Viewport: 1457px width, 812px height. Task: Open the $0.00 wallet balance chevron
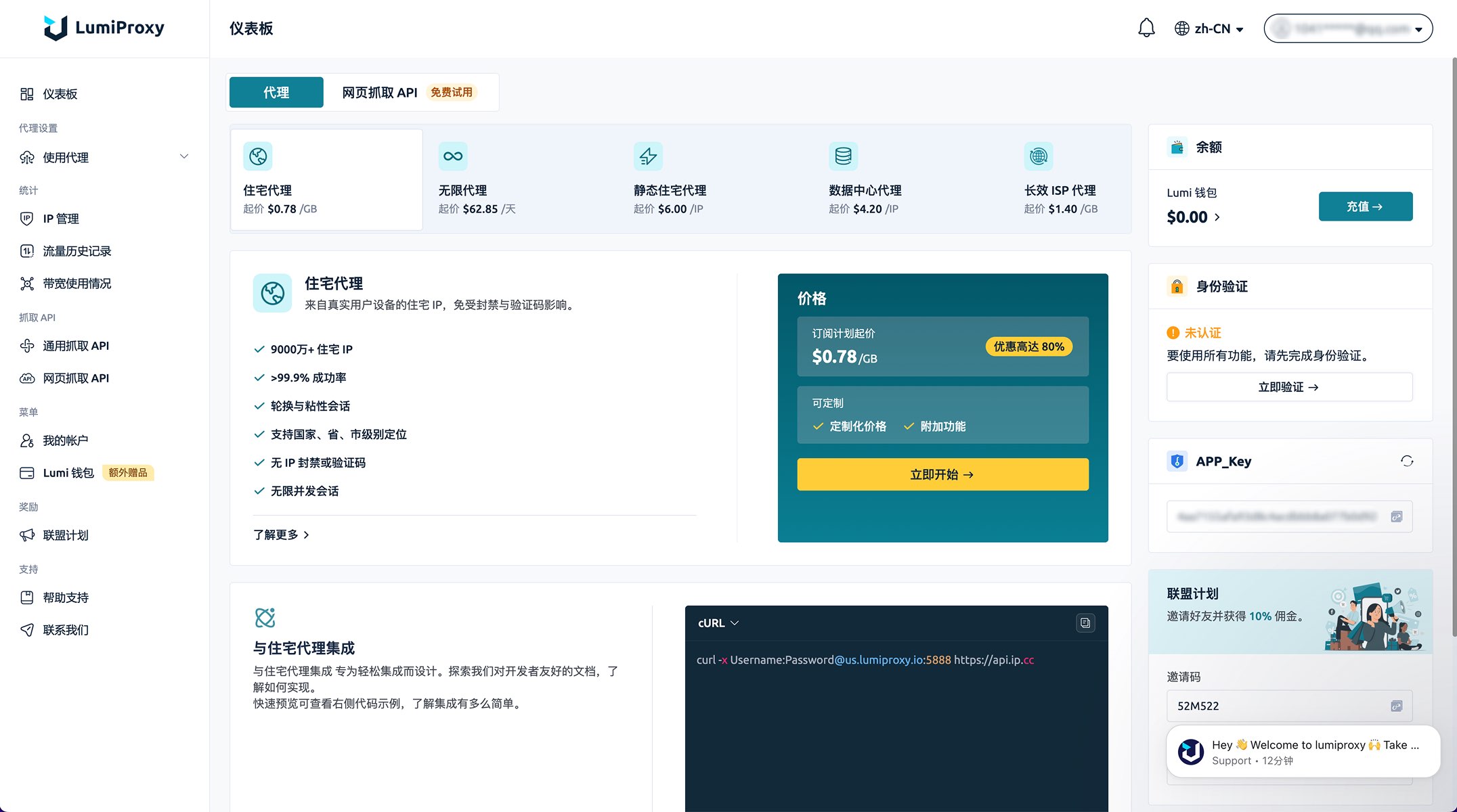click(x=1217, y=217)
